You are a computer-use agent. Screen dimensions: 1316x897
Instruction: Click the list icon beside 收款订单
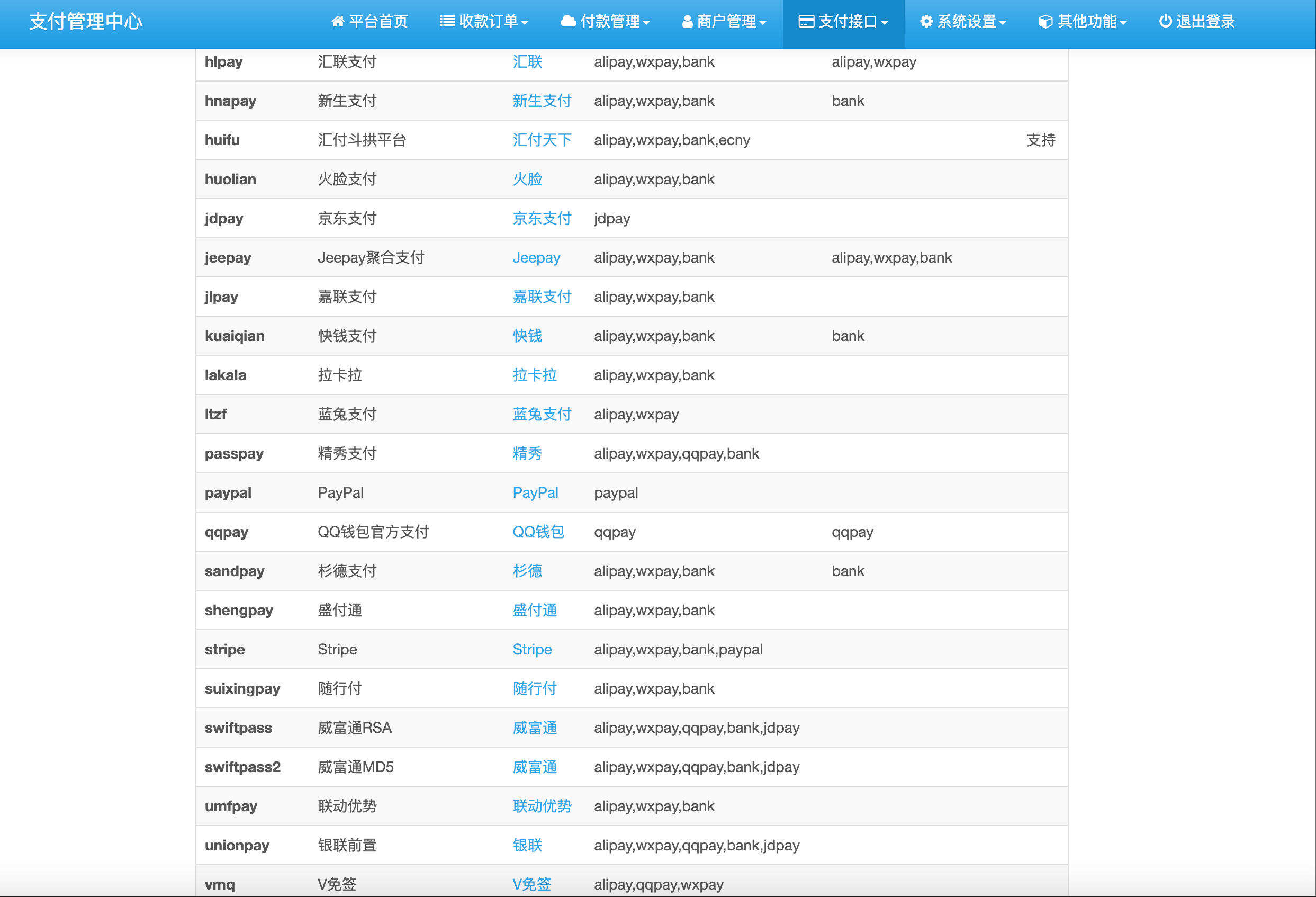pyautogui.click(x=447, y=22)
